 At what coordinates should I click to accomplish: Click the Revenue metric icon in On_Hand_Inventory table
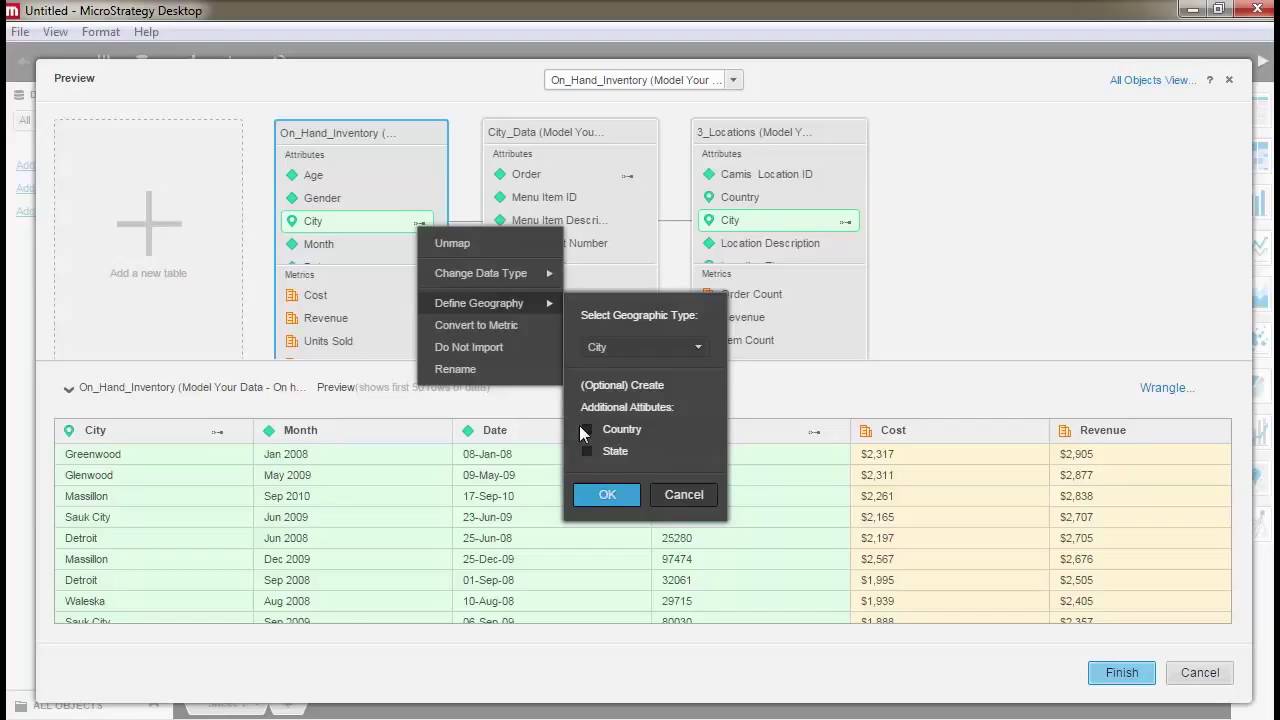click(292, 318)
